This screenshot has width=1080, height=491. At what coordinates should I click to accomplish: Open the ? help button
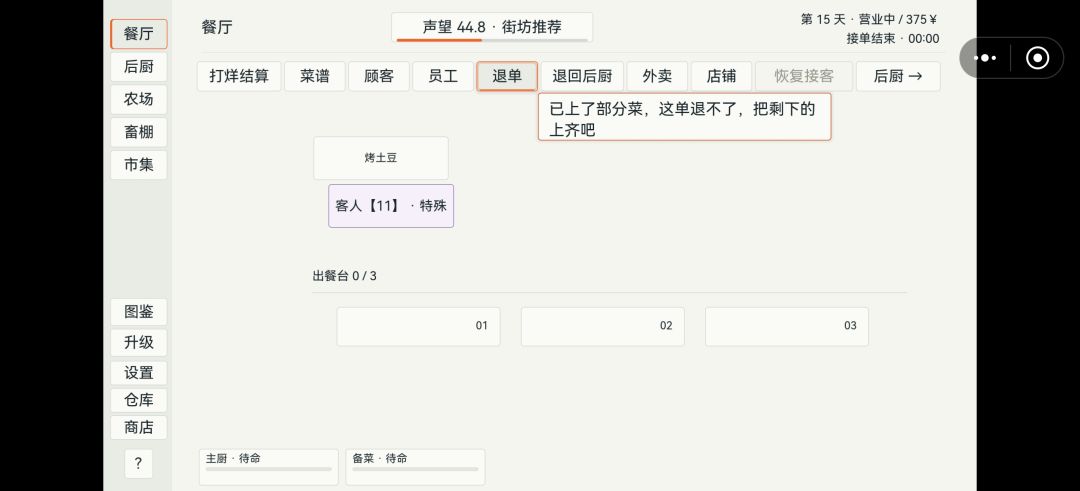(138, 463)
